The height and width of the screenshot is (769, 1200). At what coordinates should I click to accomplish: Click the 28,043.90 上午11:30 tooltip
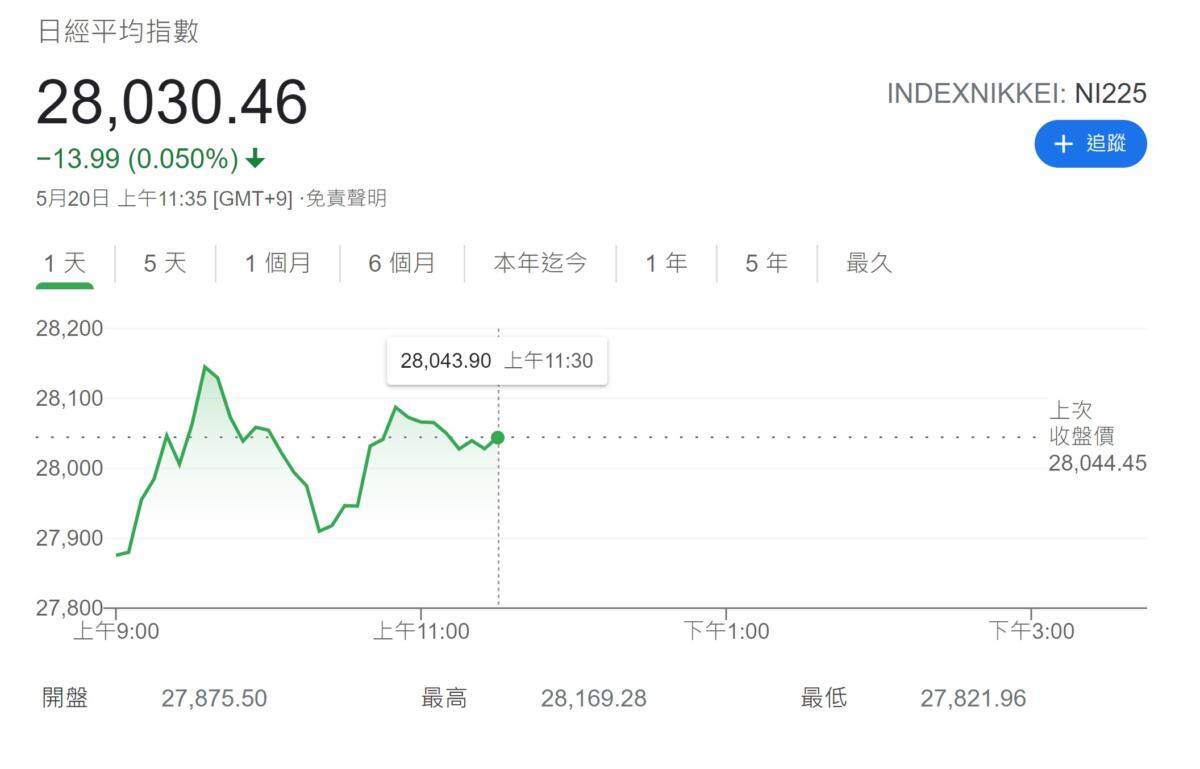[496, 361]
